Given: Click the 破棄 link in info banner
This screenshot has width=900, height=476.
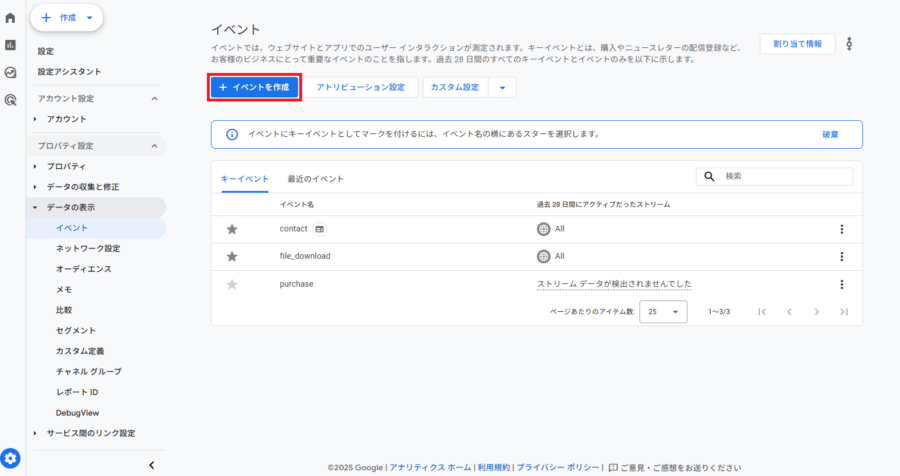Looking at the screenshot, I should pos(830,134).
